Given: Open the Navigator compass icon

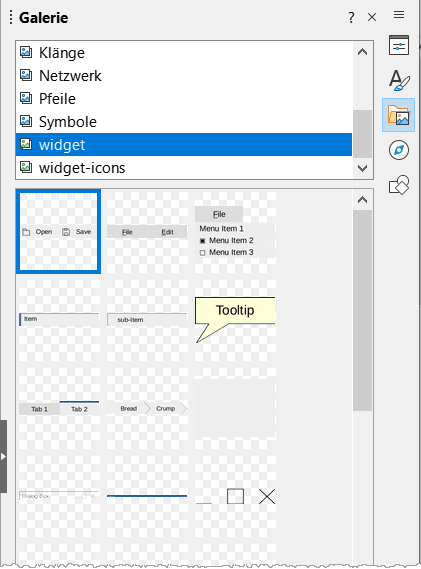Looking at the screenshot, I should [398, 150].
